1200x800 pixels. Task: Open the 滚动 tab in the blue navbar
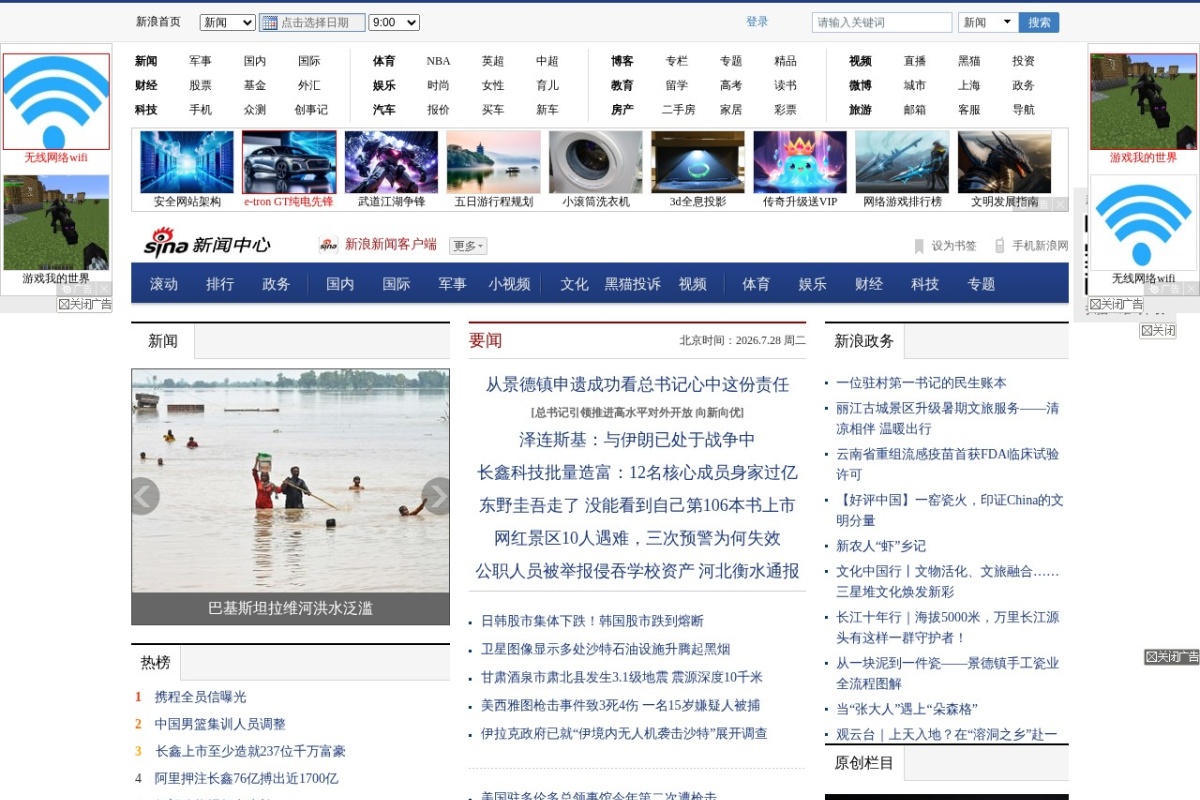pyautogui.click(x=164, y=284)
